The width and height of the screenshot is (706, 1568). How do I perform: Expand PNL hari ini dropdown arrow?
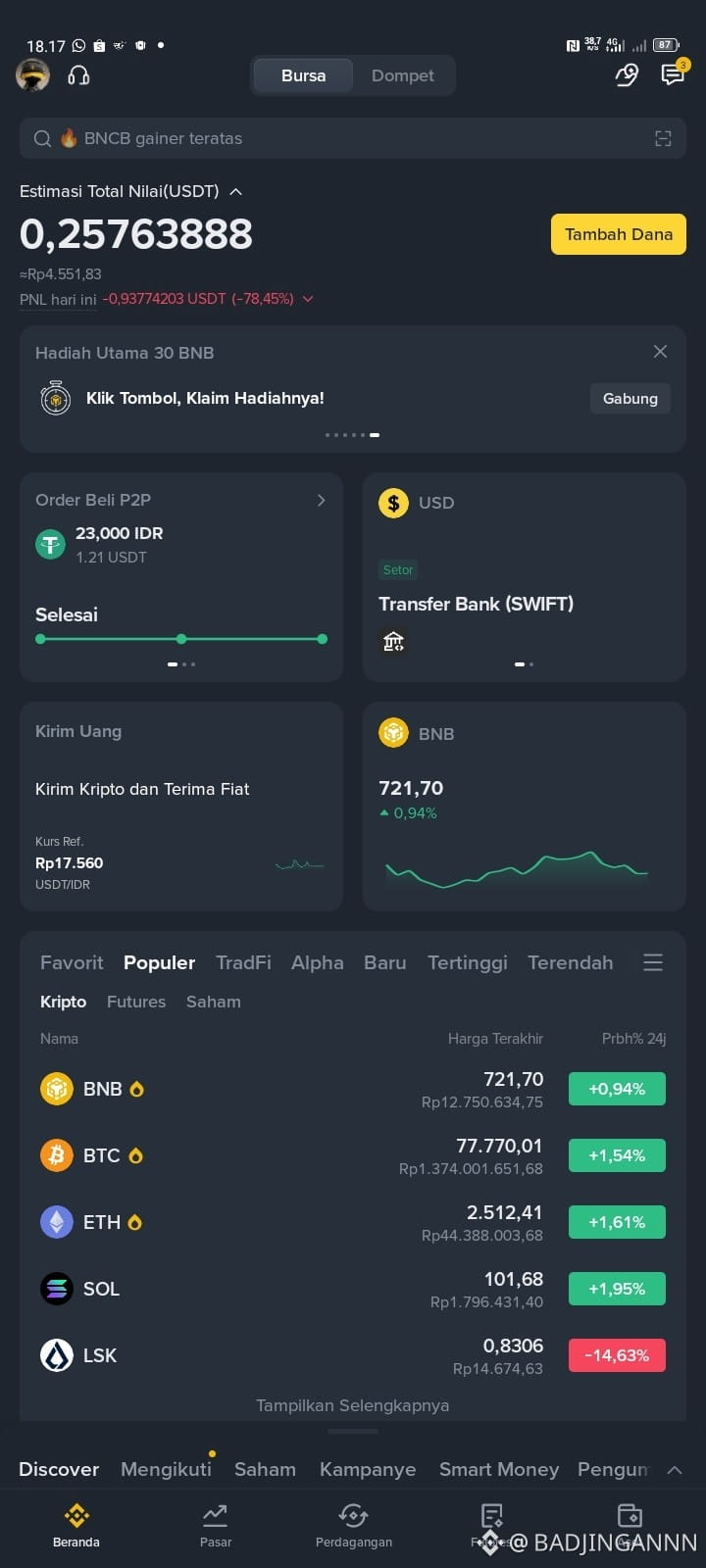(x=308, y=299)
